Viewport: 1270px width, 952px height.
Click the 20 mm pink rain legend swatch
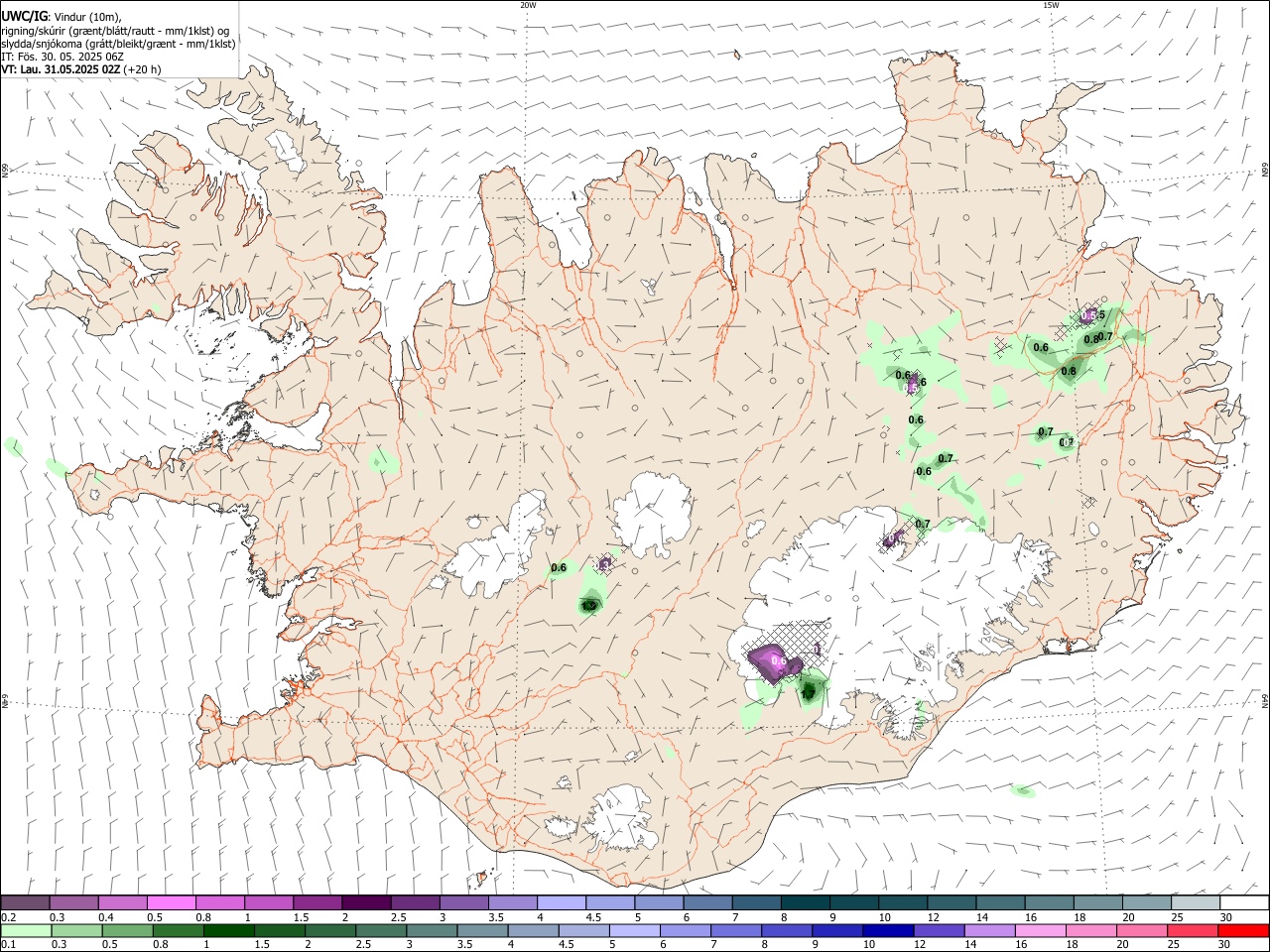1143,929
